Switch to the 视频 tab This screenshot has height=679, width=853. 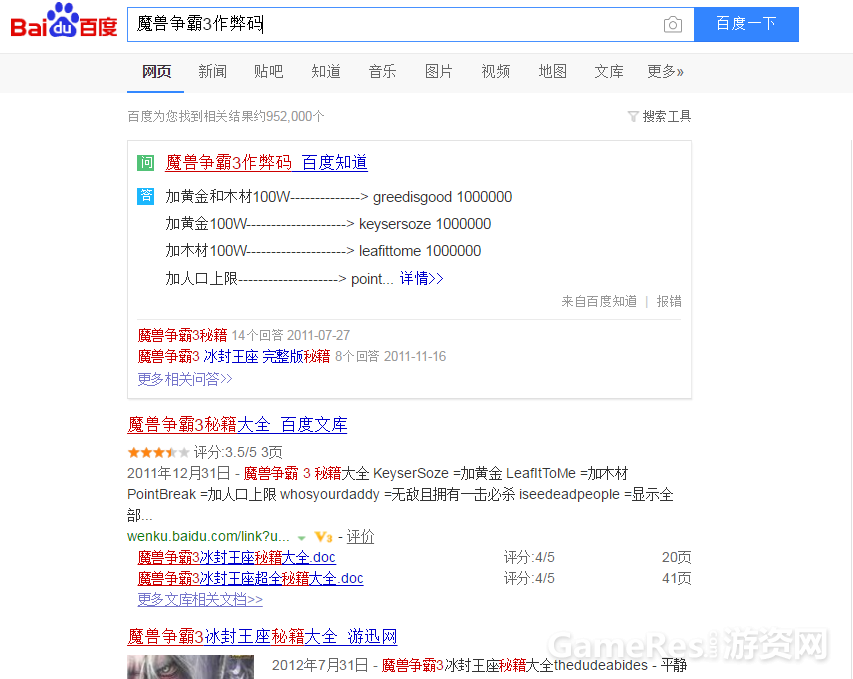496,71
